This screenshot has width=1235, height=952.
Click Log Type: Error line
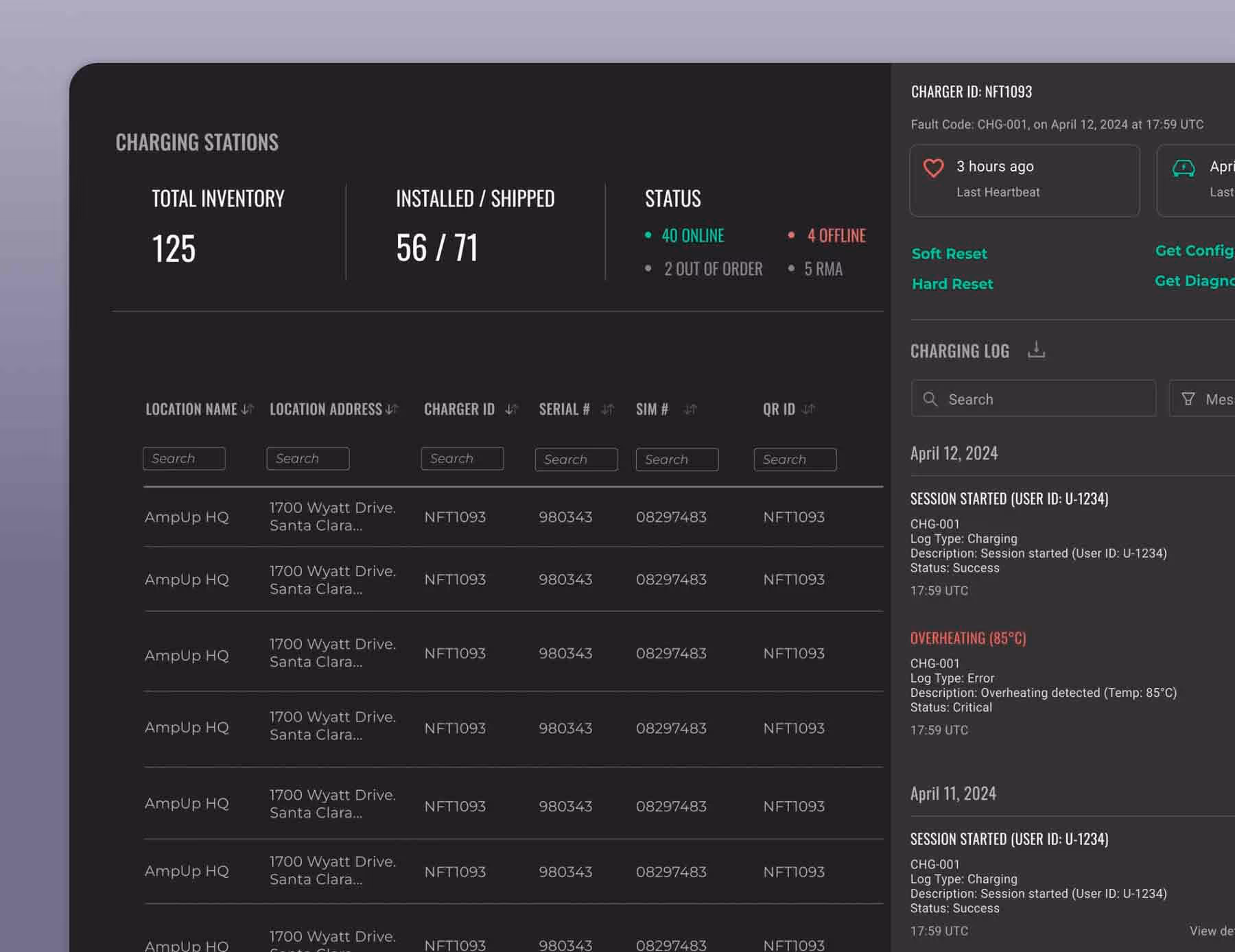click(952, 678)
